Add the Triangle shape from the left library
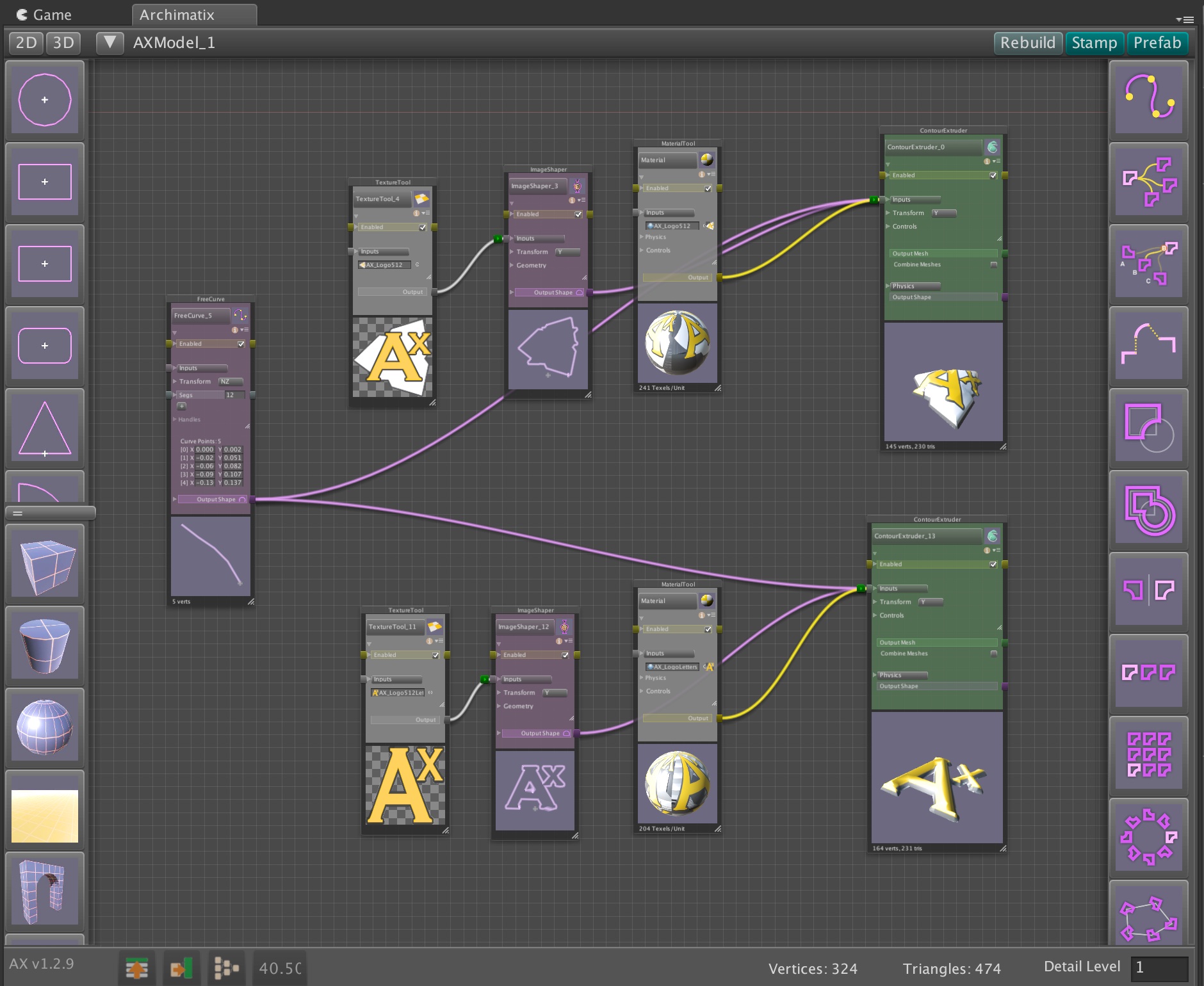 pos(45,428)
